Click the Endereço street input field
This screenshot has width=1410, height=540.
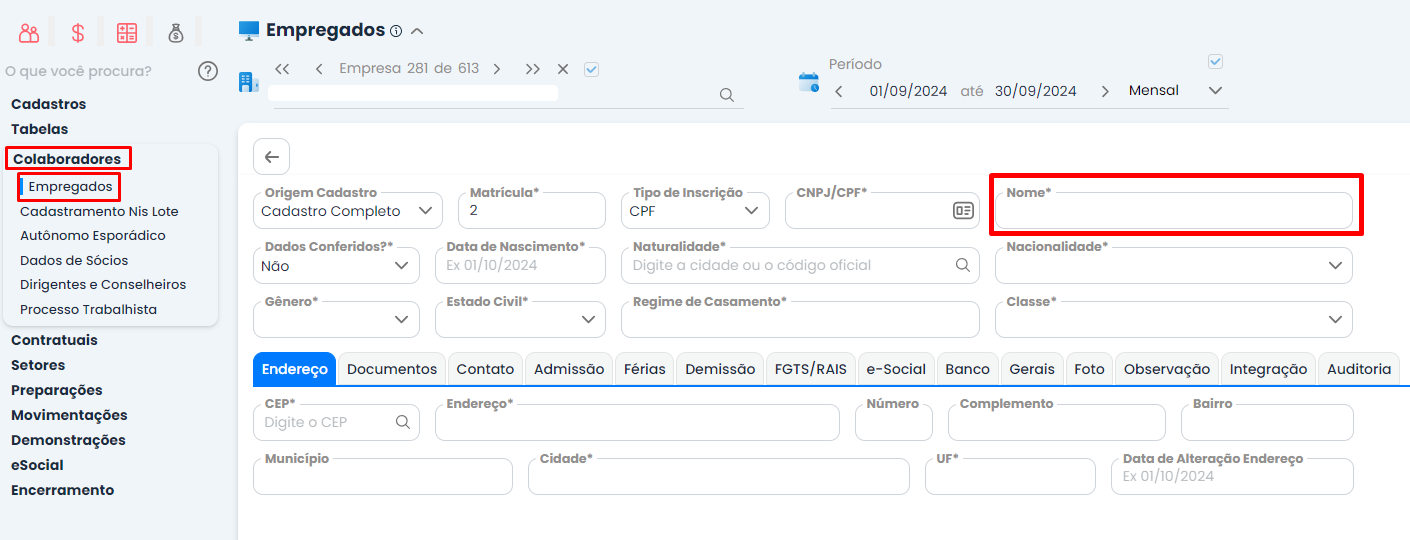pyautogui.click(x=637, y=422)
